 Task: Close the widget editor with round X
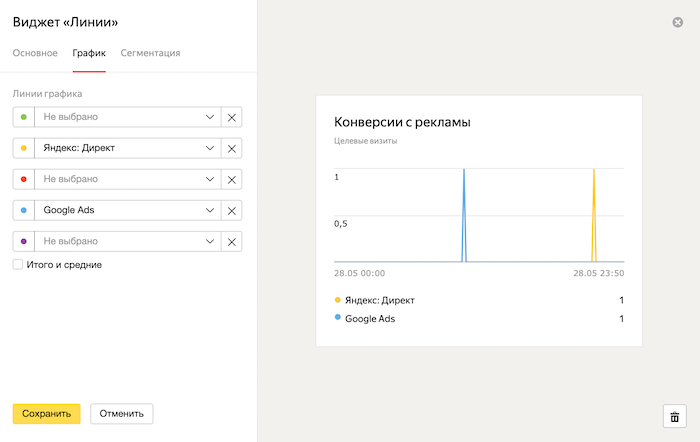[678, 22]
